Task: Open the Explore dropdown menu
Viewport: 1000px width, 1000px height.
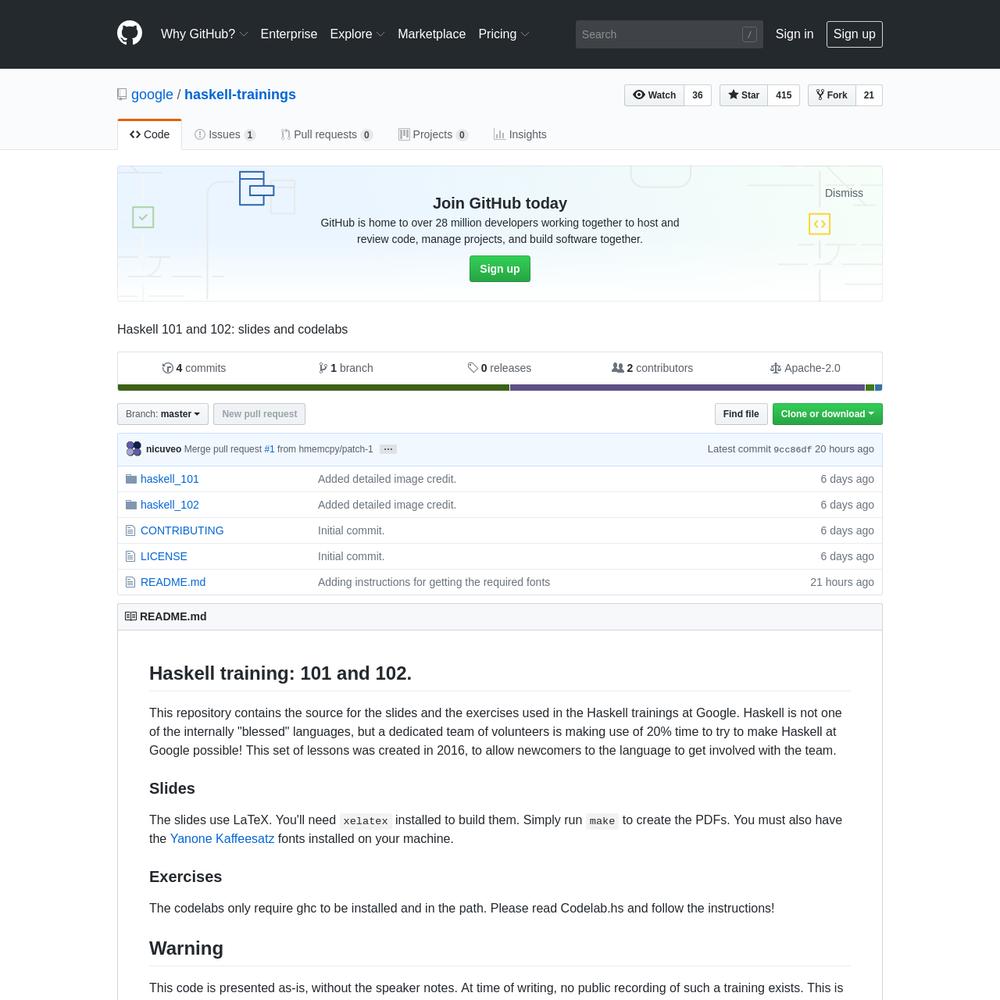Action: point(357,34)
